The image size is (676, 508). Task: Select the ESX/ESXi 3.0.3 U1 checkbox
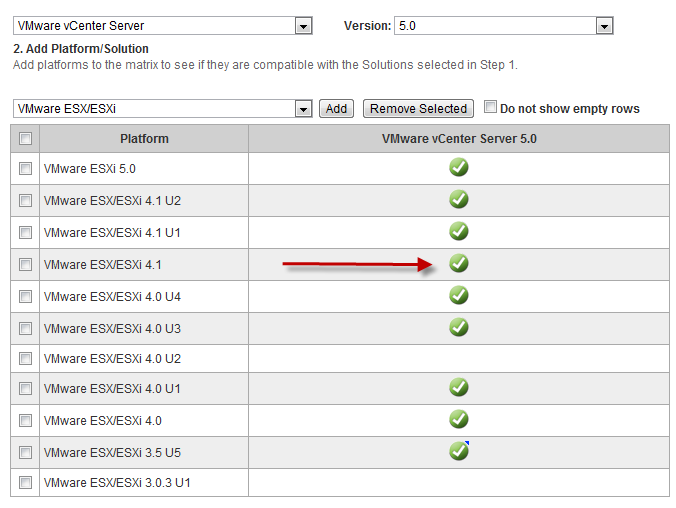pyautogui.click(x=25, y=482)
